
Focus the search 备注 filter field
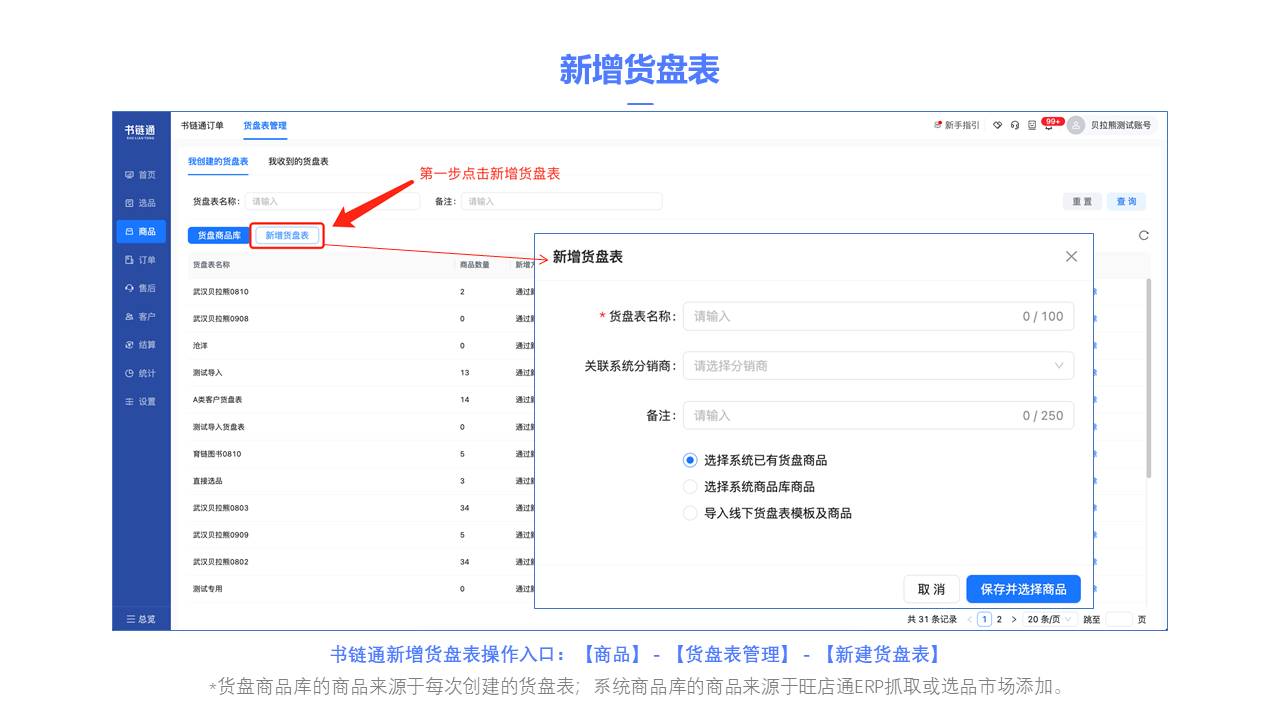pos(561,201)
